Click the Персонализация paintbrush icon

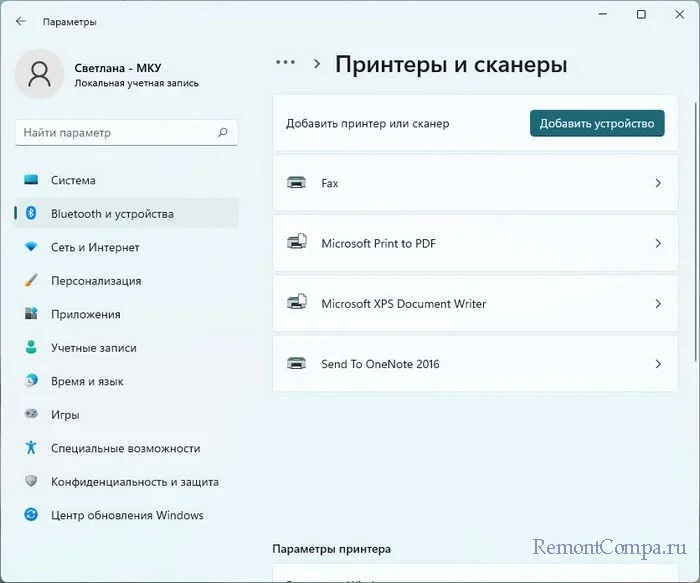31,281
